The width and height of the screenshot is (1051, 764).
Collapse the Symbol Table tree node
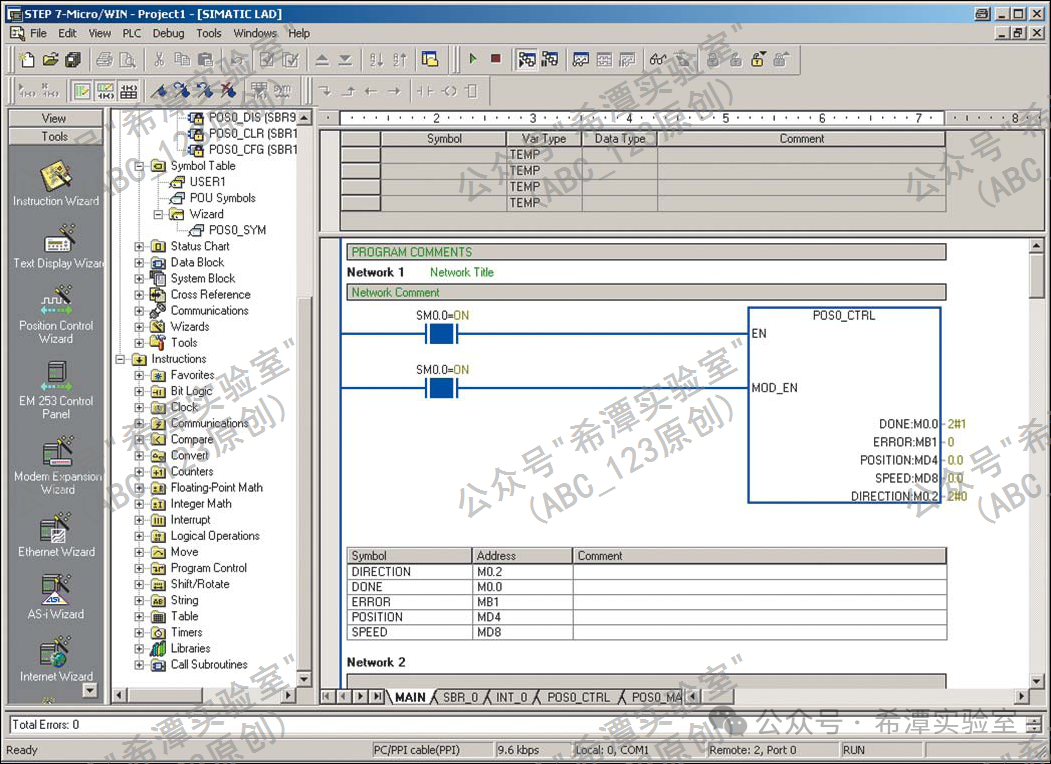point(139,166)
